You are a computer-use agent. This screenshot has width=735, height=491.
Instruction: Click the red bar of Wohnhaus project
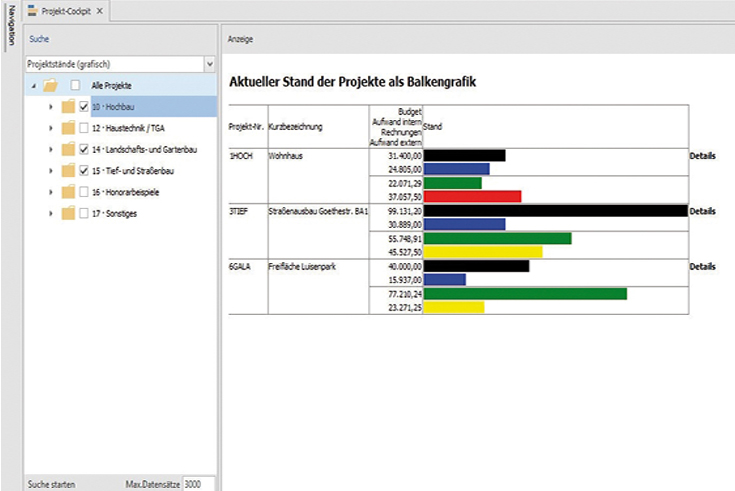472,197
